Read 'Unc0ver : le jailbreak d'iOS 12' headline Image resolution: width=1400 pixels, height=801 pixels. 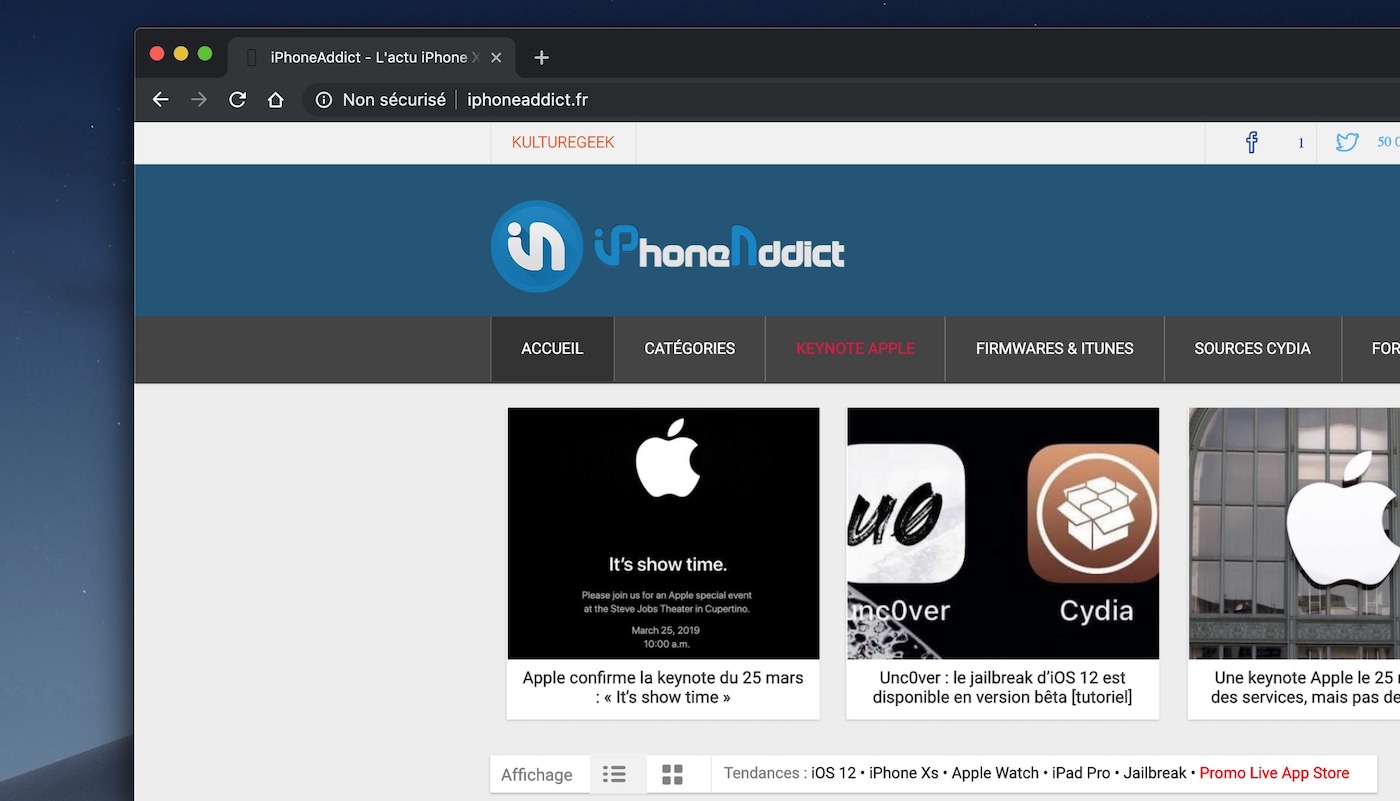1003,687
